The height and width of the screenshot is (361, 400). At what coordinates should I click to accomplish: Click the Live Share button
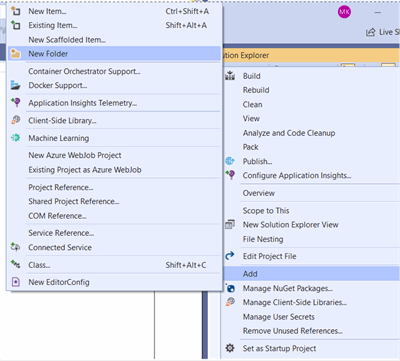(x=382, y=32)
